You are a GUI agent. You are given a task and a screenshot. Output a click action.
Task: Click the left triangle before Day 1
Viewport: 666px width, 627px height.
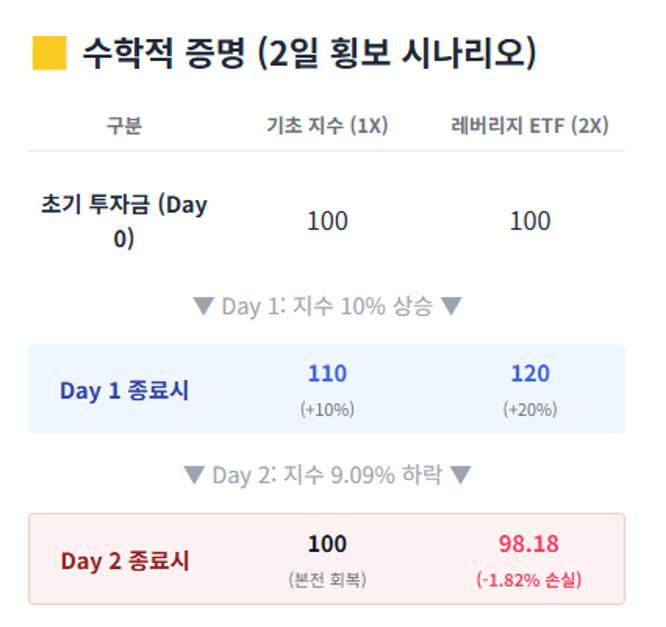coord(203,306)
